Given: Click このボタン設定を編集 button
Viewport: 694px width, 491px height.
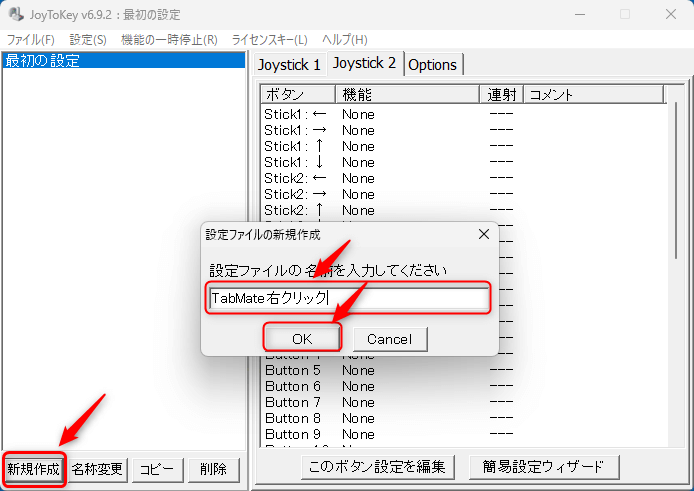Looking at the screenshot, I should [x=378, y=466].
